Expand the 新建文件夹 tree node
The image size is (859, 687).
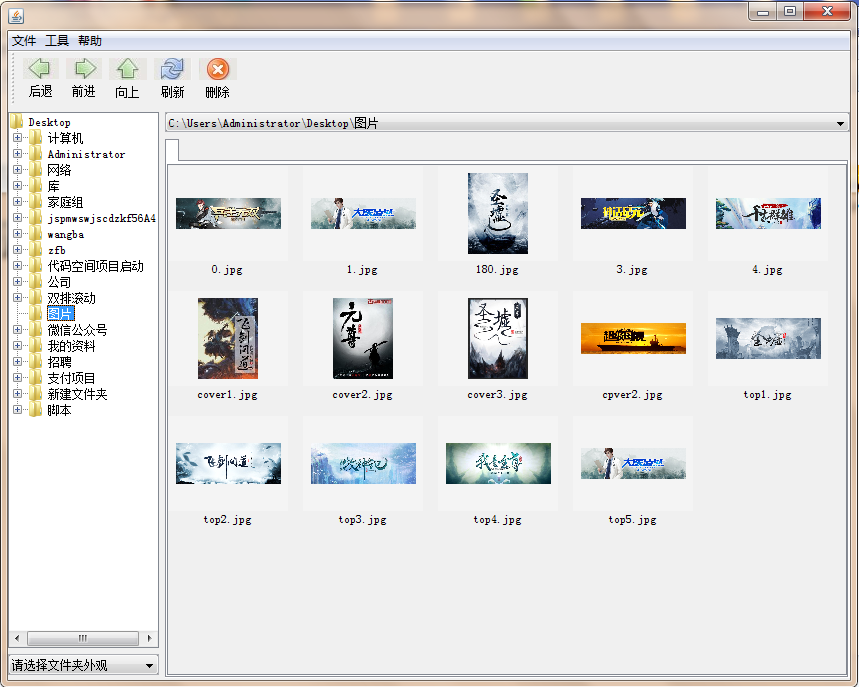[18, 393]
